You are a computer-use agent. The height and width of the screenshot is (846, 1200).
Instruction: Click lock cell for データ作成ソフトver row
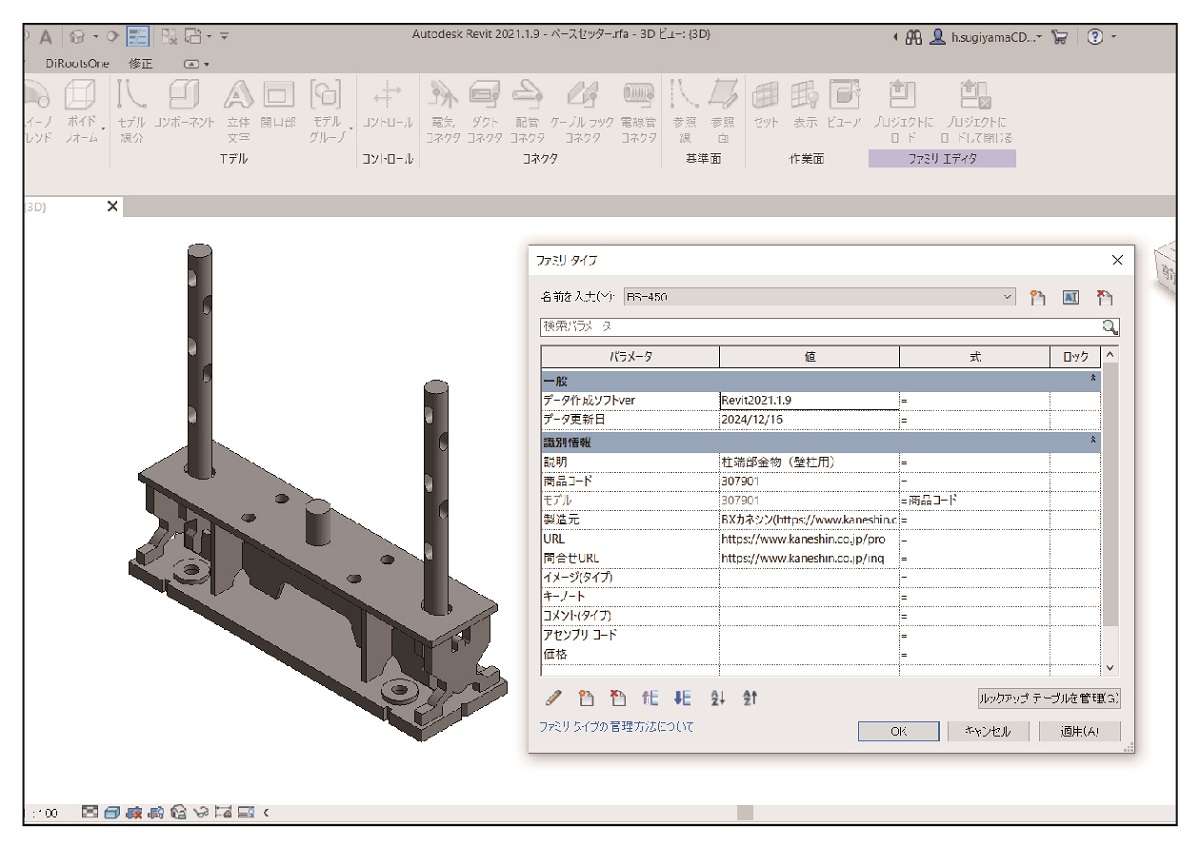(x=1074, y=400)
